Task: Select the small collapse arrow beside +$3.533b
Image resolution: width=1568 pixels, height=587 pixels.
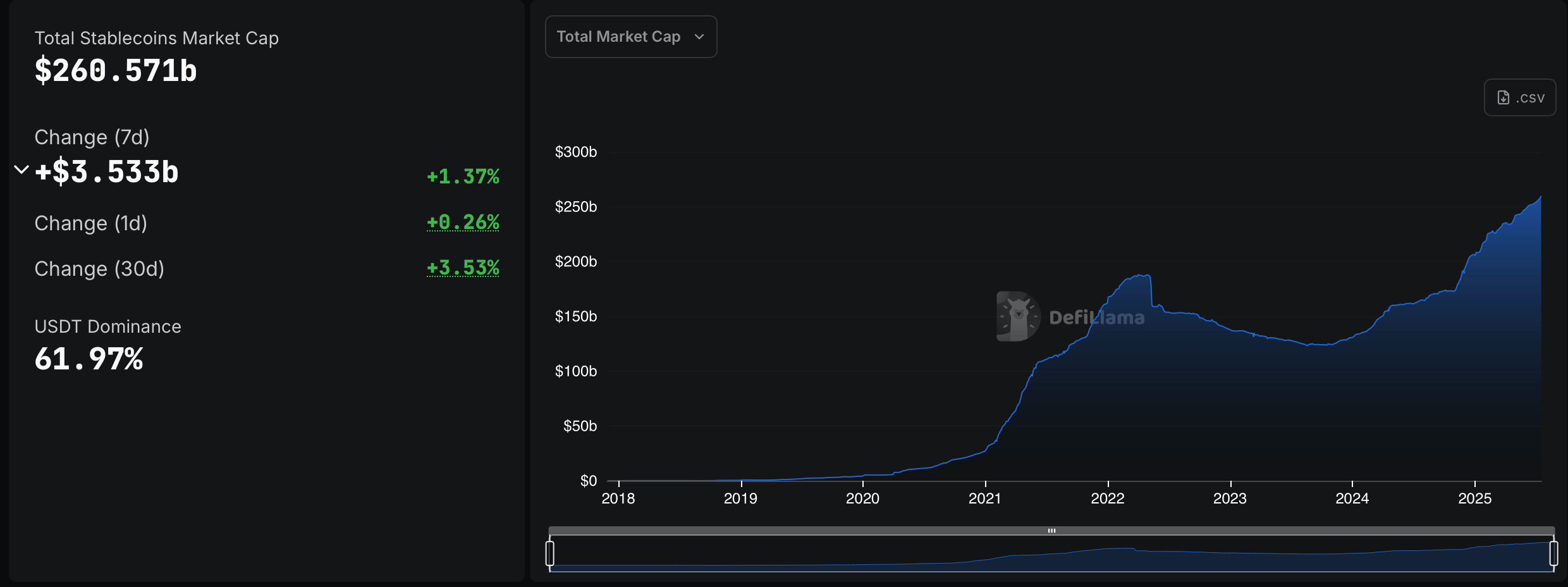Action: (21, 168)
